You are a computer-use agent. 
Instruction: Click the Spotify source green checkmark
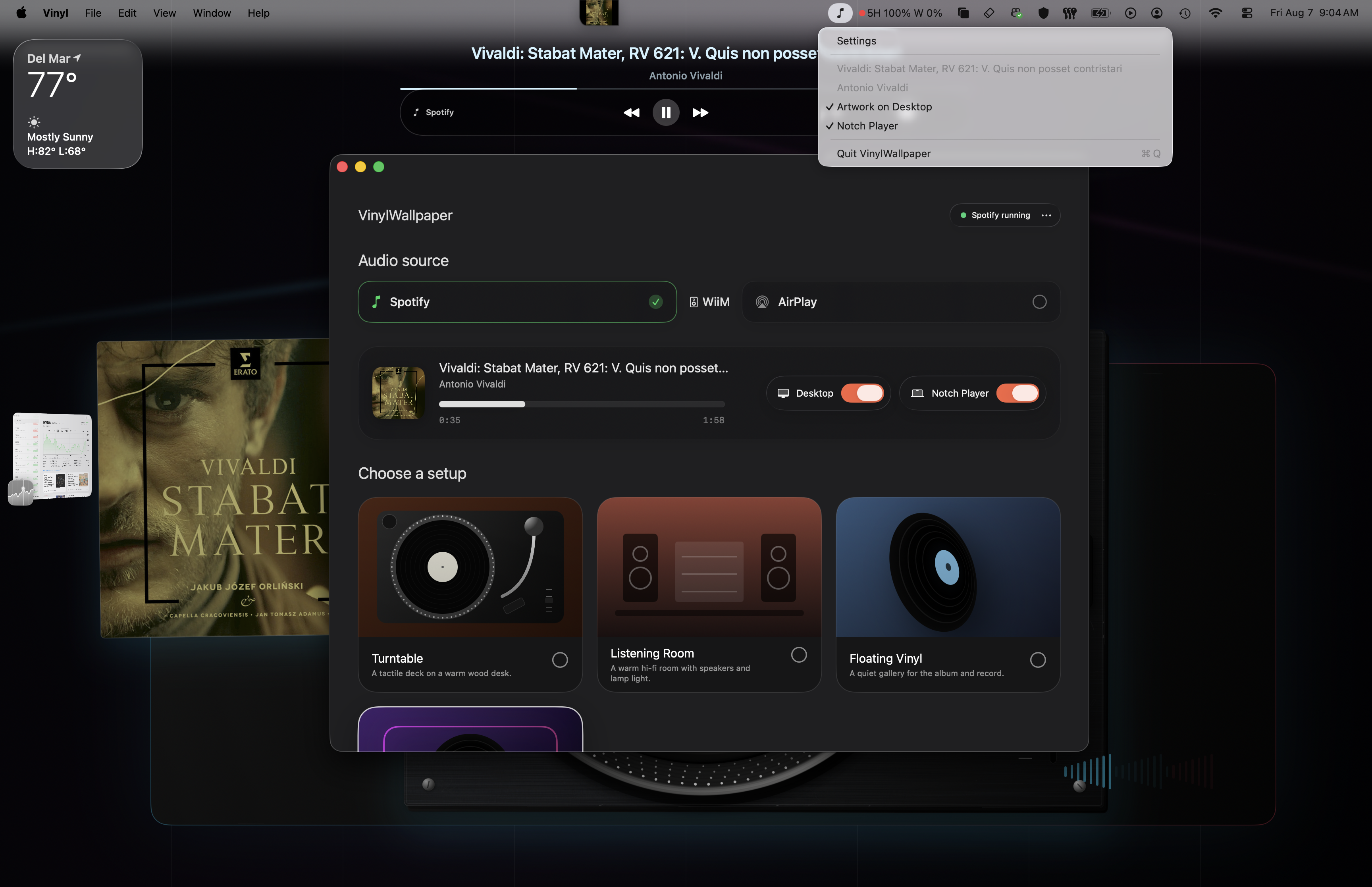pyautogui.click(x=655, y=302)
